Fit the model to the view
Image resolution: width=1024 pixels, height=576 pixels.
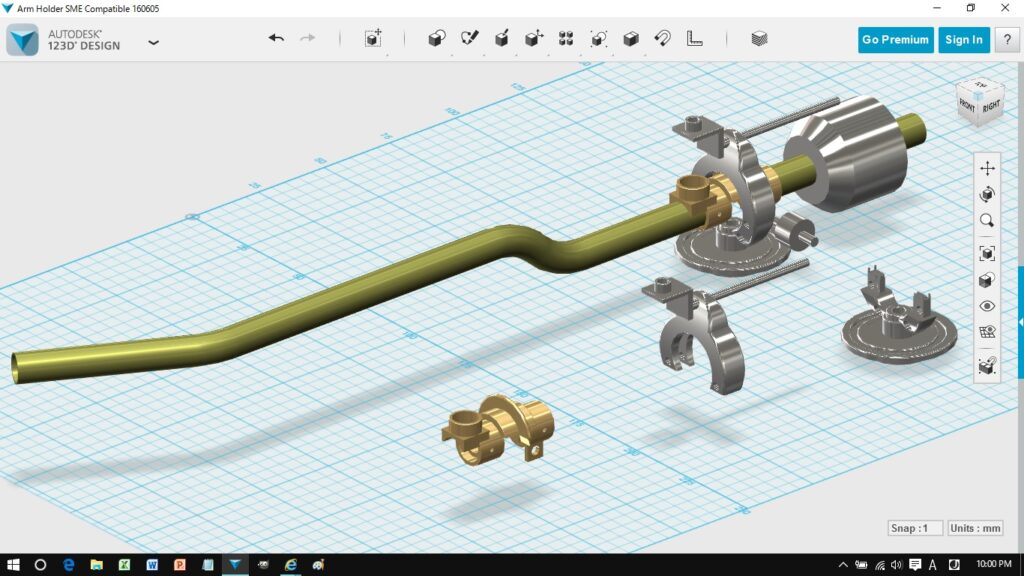pyautogui.click(x=987, y=253)
